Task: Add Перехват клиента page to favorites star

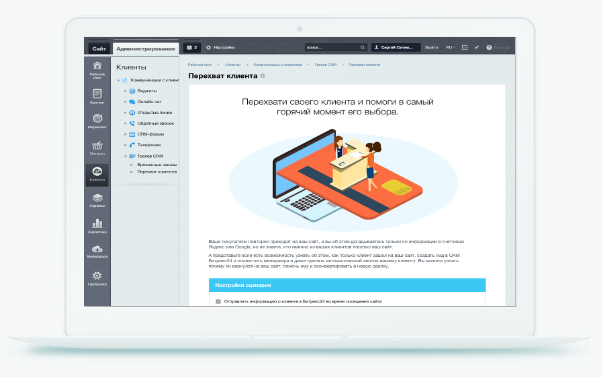Action: pyautogui.click(x=263, y=75)
